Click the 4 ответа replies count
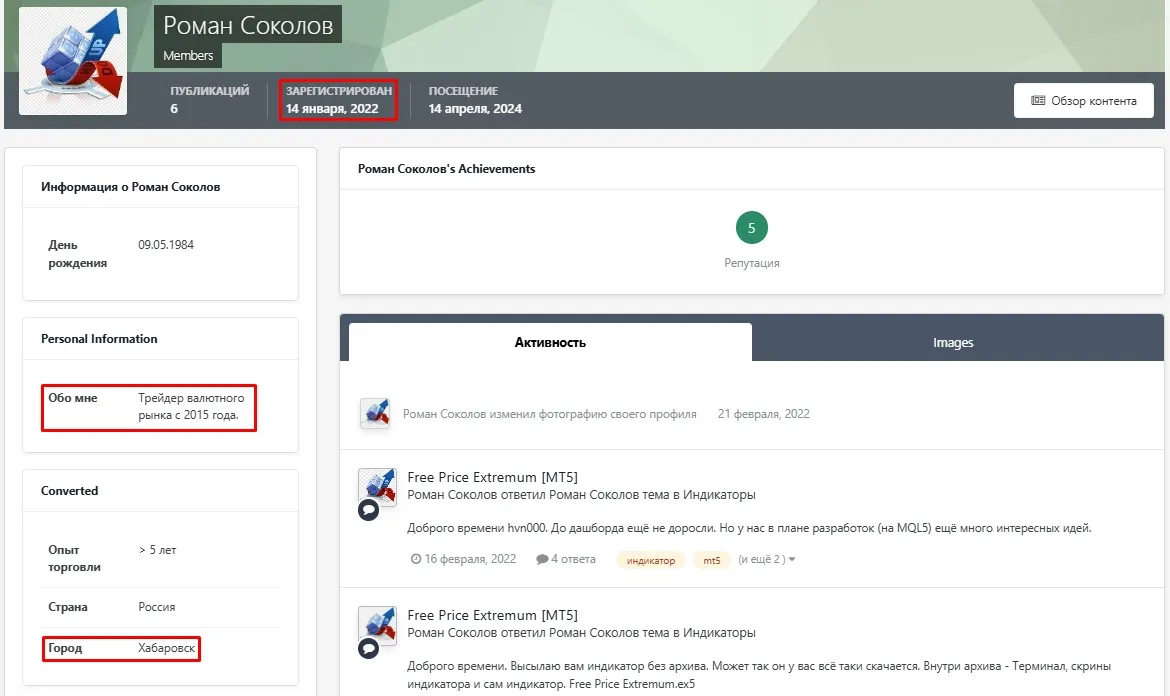The height and width of the screenshot is (696, 1170). (573, 559)
